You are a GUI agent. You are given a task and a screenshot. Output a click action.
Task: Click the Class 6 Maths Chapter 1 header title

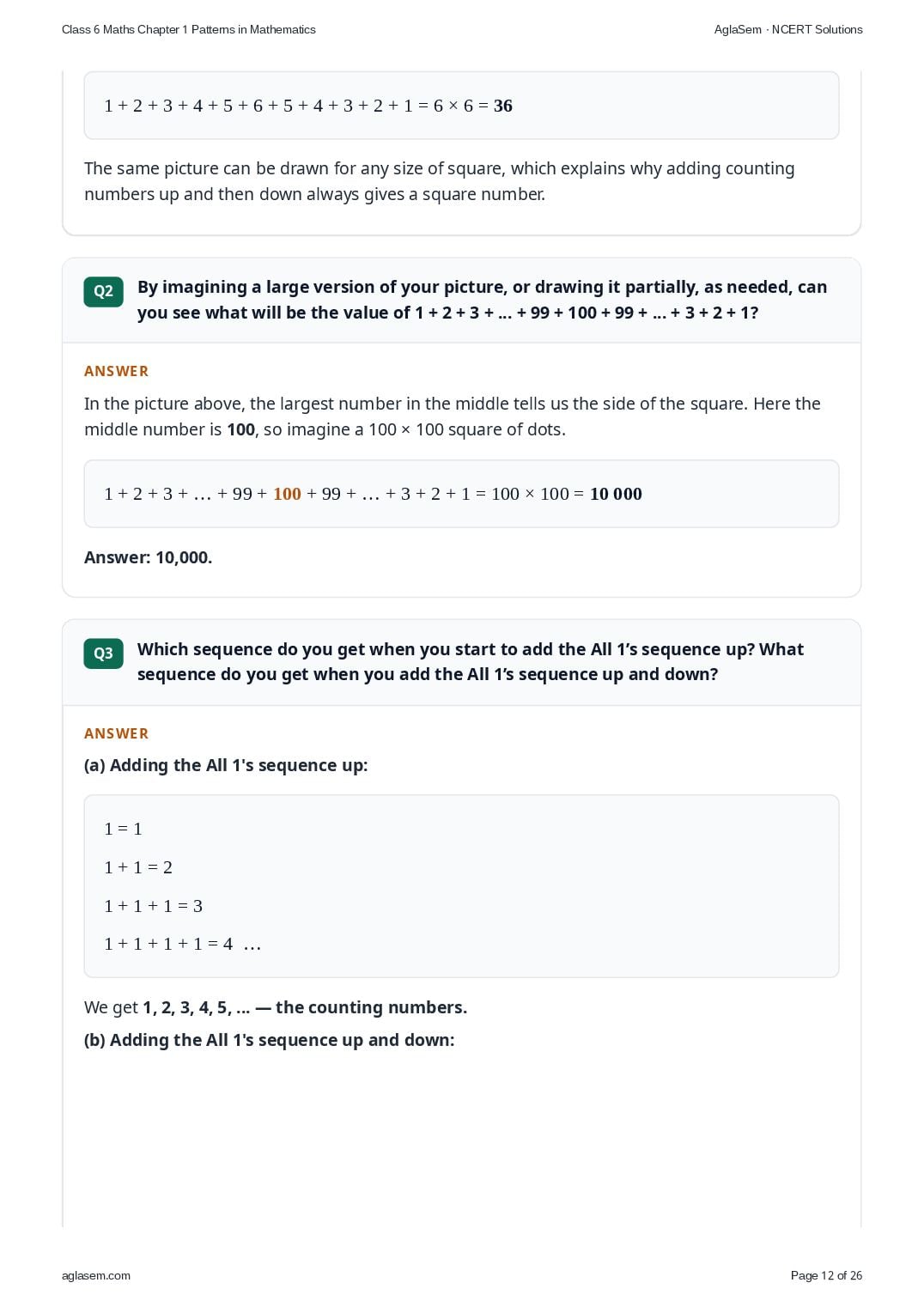(189, 29)
